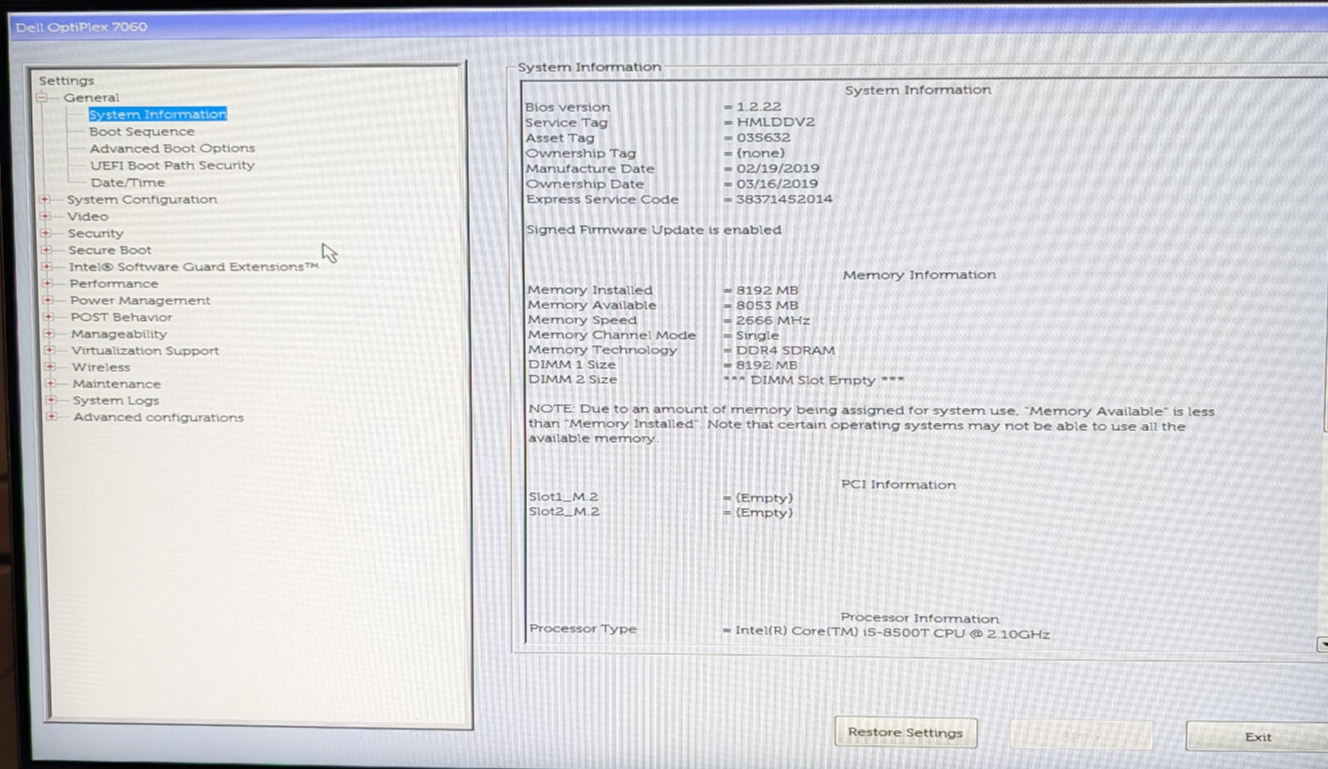Screen dimensions: 1328x769
Task: Click the "PCI Information" heading
Action: tap(898, 485)
